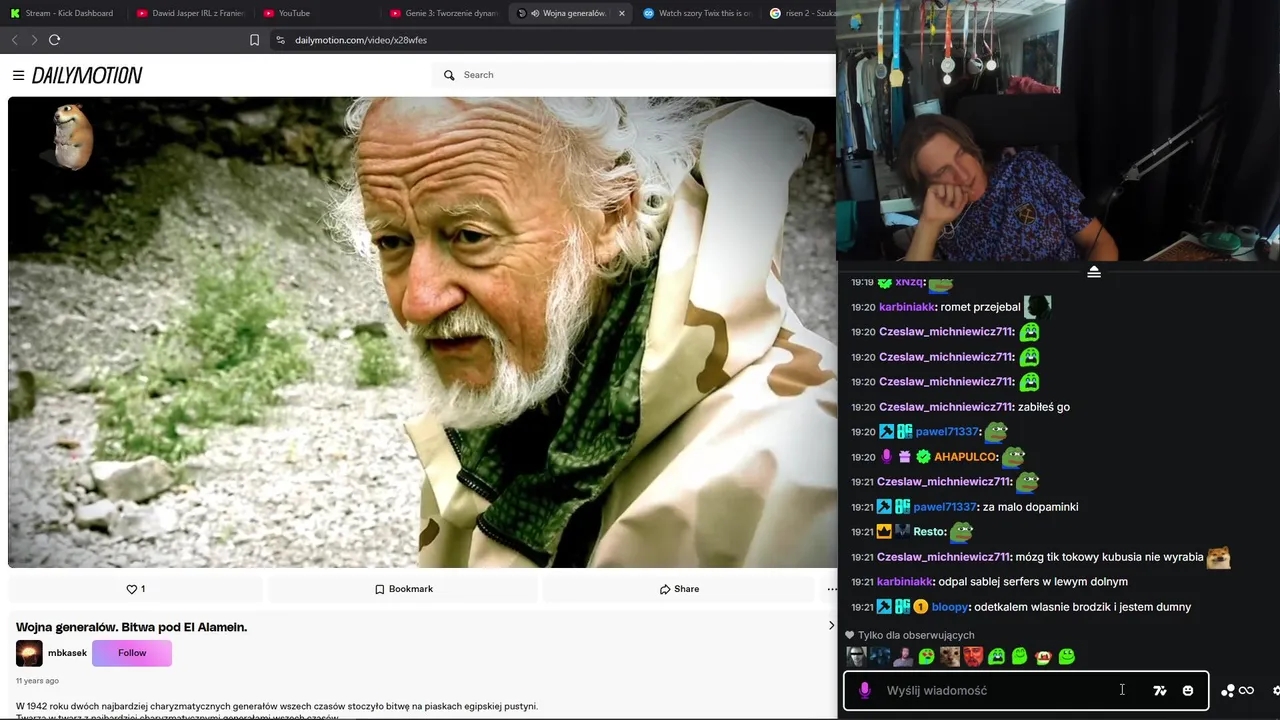Switch to the YouTube tab
The width and height of the screenshot is (1280, 720).
coord(316,13)
